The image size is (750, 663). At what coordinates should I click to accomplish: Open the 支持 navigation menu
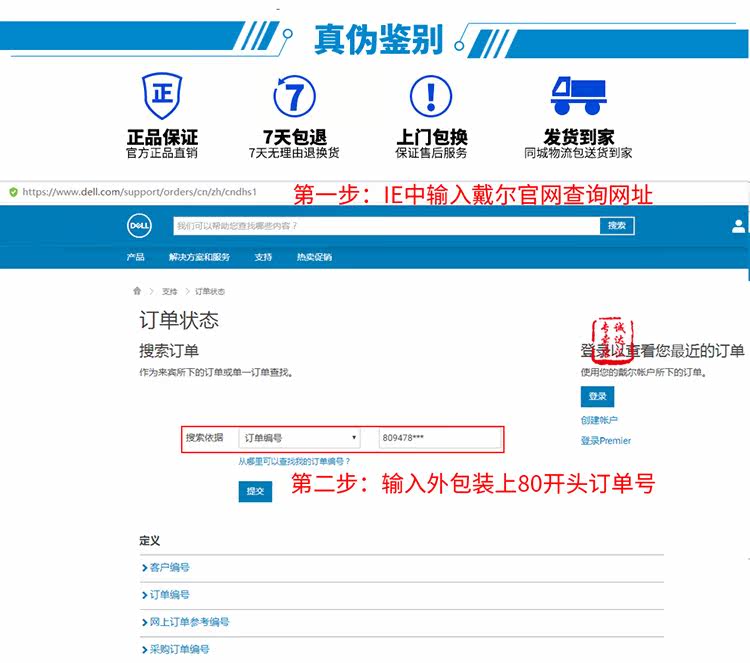263,257
